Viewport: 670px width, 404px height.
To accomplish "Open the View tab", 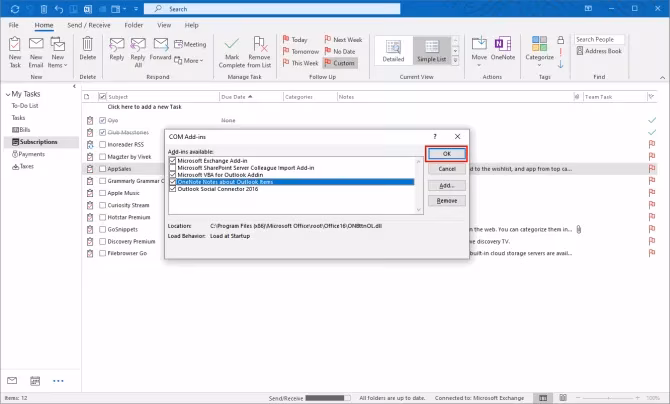I will click(x=164, y=25).
